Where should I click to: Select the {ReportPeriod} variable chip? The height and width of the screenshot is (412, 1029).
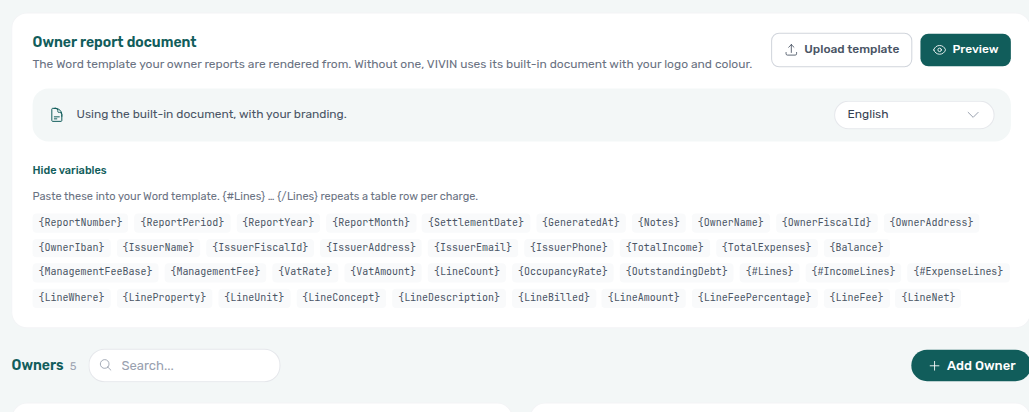pos(182,222)
